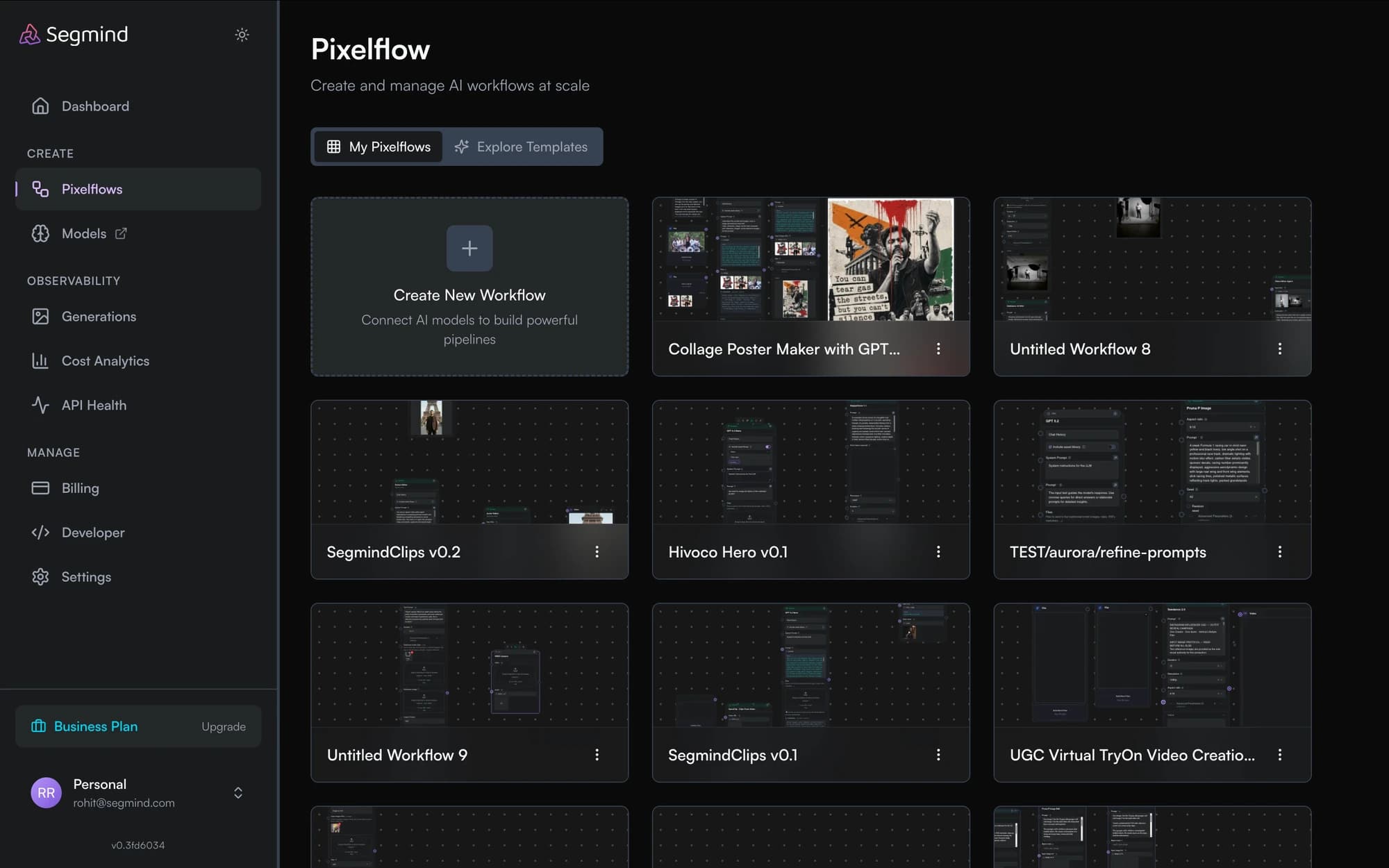The height and width of the screenshot is (868, 1389).
Task: Go to Dashboard in sidebar
Action: pos(138,106)
